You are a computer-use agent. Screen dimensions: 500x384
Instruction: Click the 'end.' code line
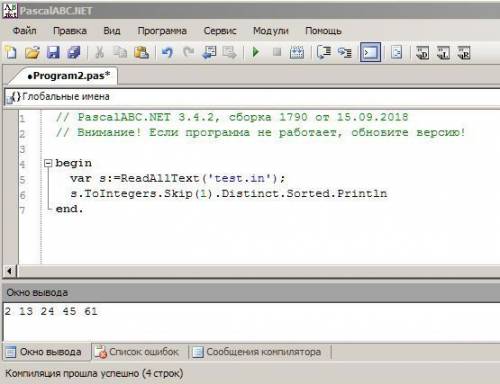69,209
